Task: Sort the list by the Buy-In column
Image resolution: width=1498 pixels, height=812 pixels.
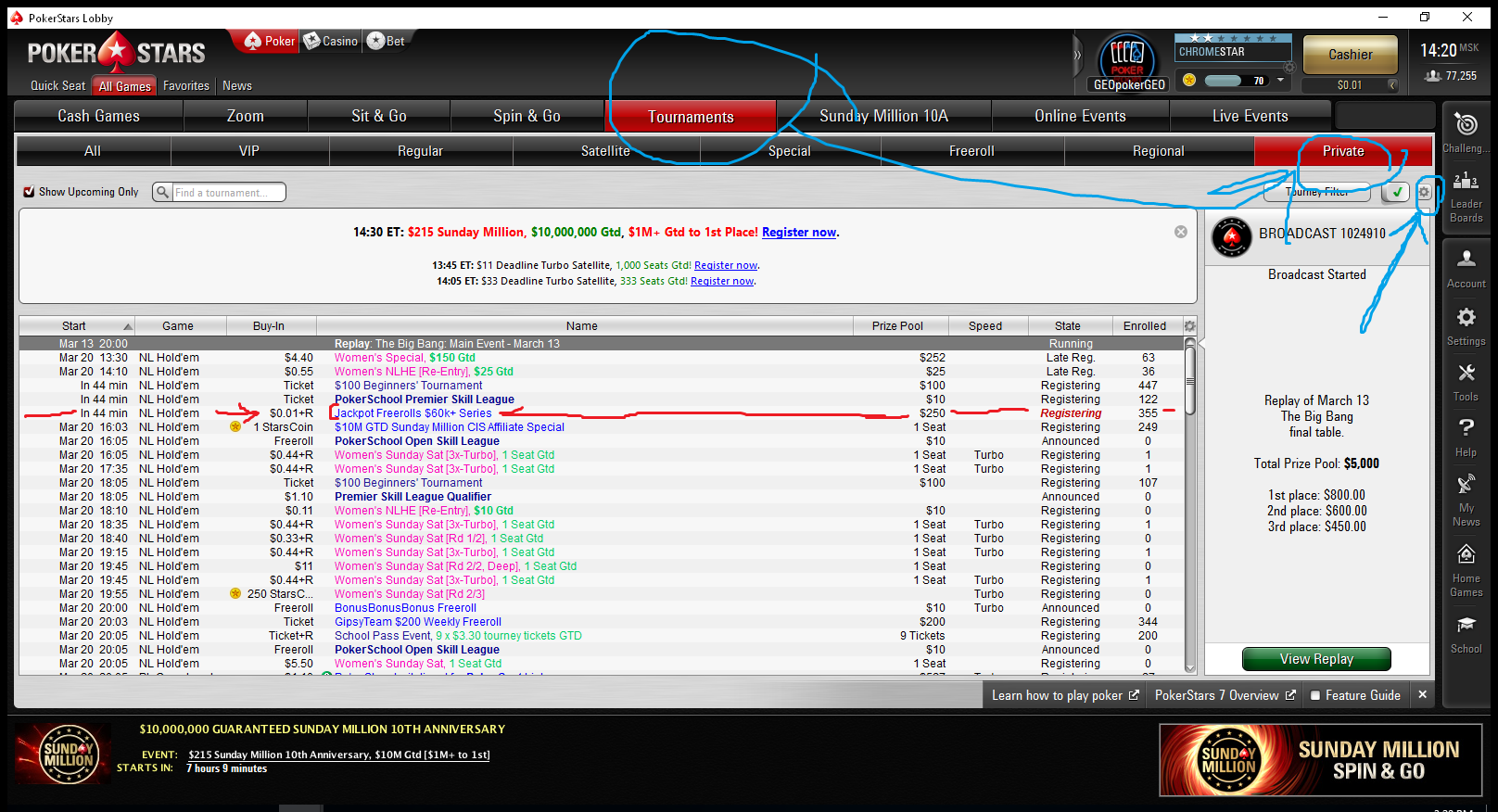Action: [269, 326]
